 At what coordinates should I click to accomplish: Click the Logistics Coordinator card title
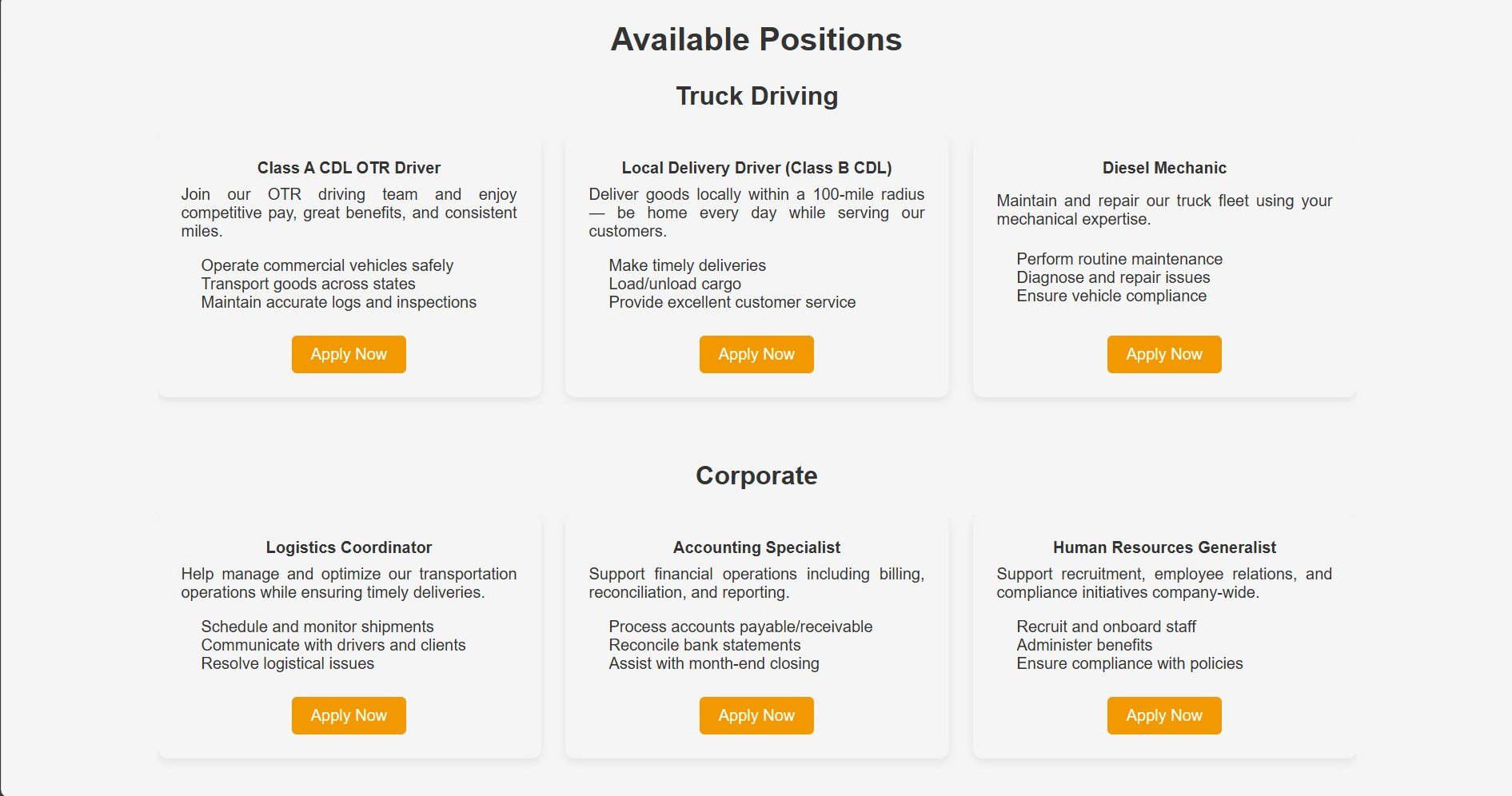[x=349, y=547]
